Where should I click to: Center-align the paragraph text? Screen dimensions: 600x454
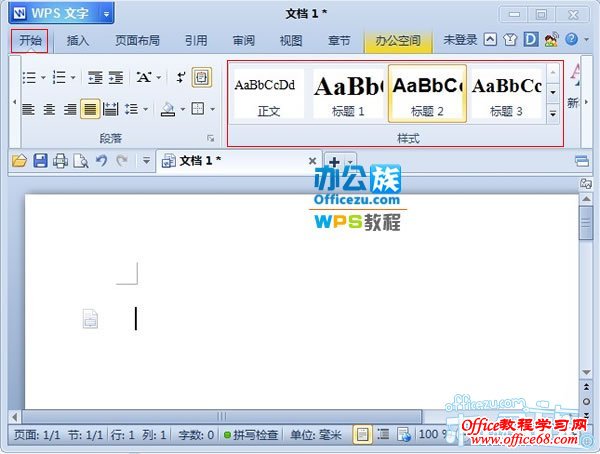click(x=49, y=109)
